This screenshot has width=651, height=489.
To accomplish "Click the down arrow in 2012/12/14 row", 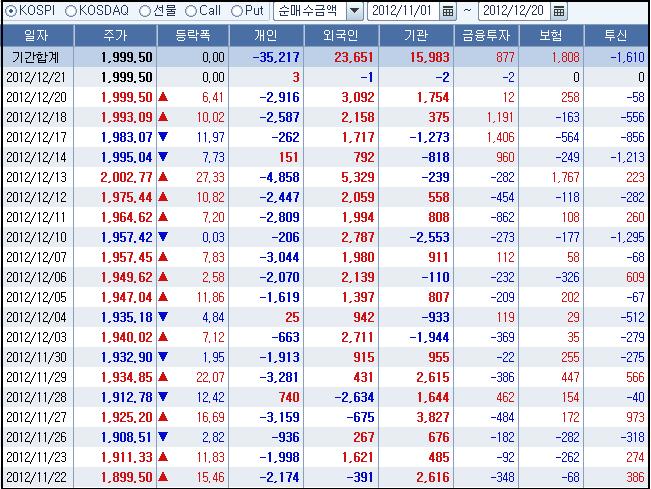I will pos(163,156).
